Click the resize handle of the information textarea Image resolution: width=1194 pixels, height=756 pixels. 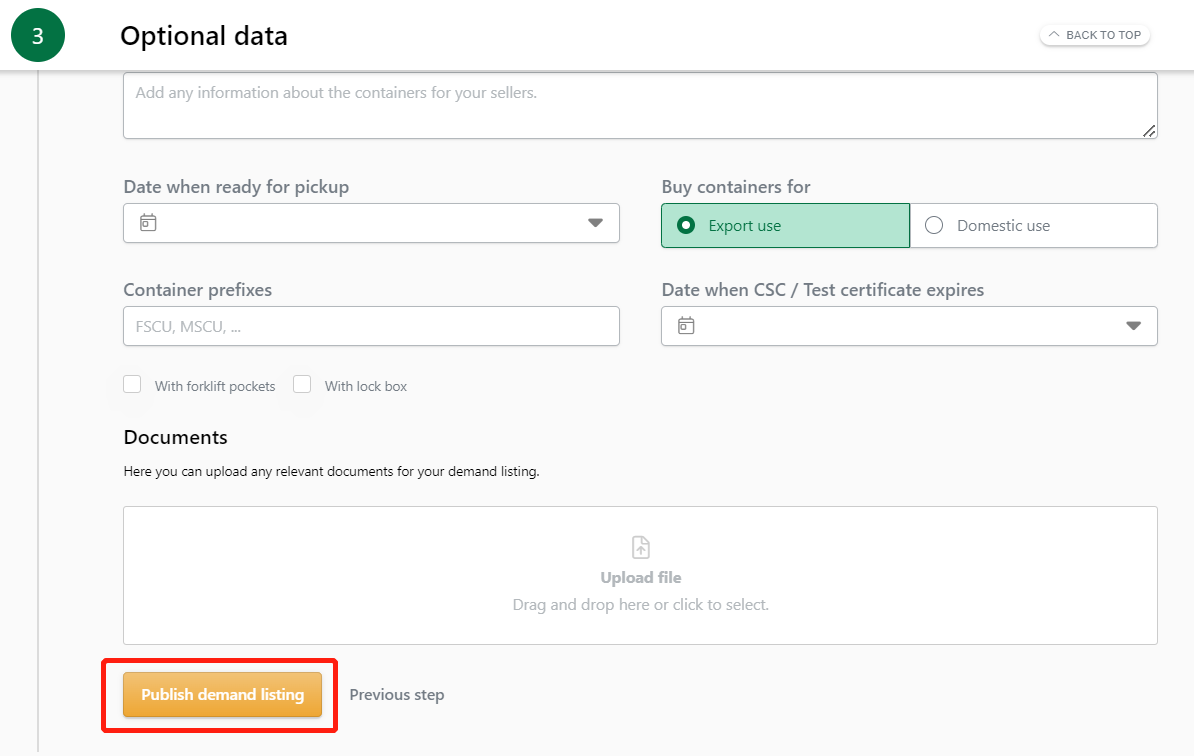1149,130
